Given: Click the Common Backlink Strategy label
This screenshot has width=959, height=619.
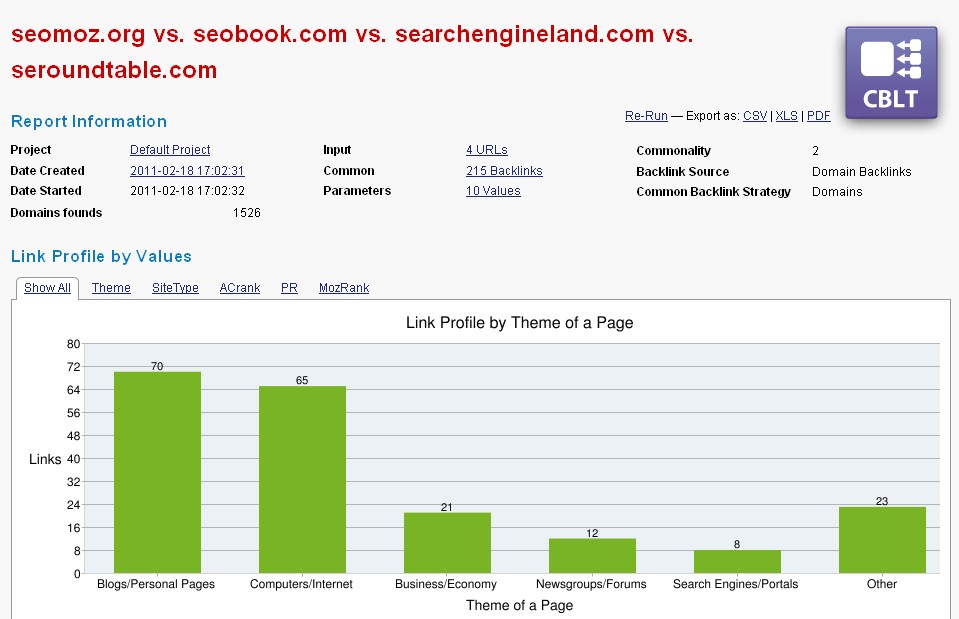Looking at the screenshot, I should [x=713, y=192].
